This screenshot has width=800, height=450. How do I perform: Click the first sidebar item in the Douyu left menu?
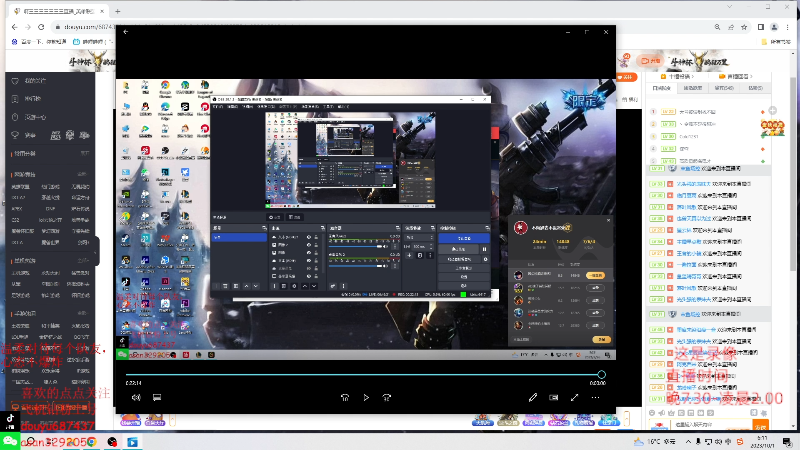point(50,81)
